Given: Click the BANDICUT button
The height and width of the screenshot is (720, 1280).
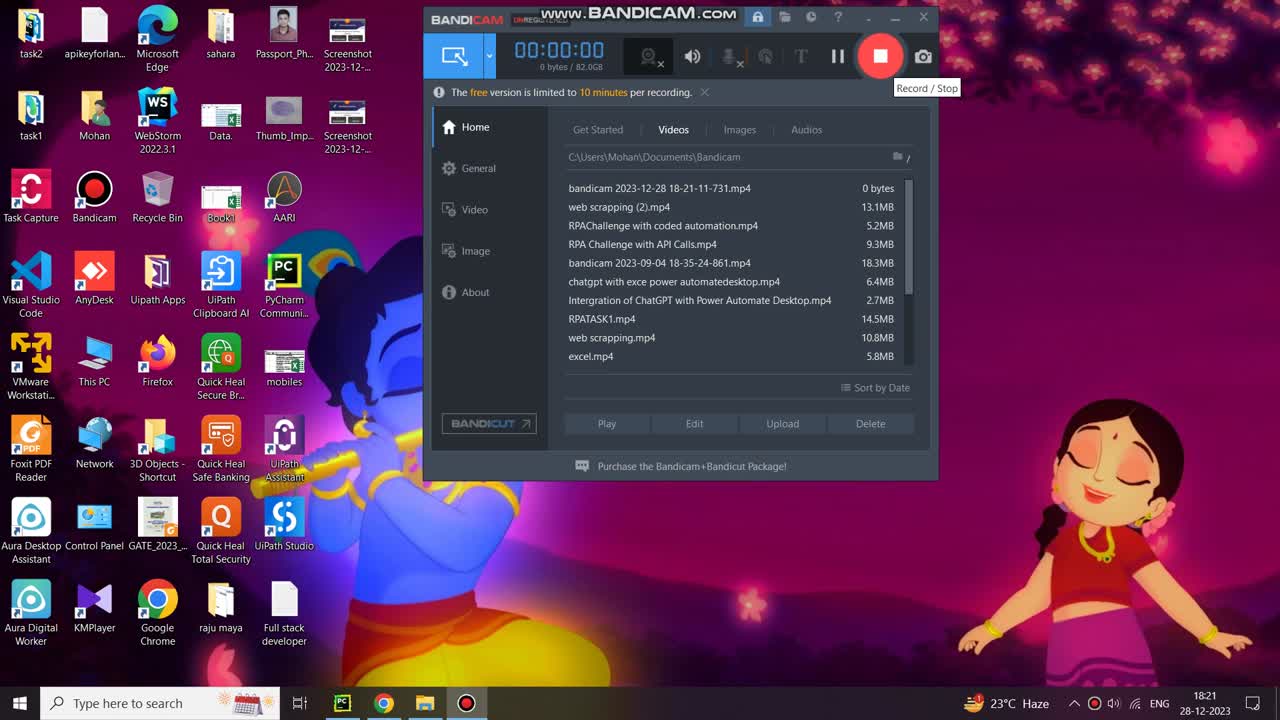Looking at the screenshot, I should click(x=489, y=424).
